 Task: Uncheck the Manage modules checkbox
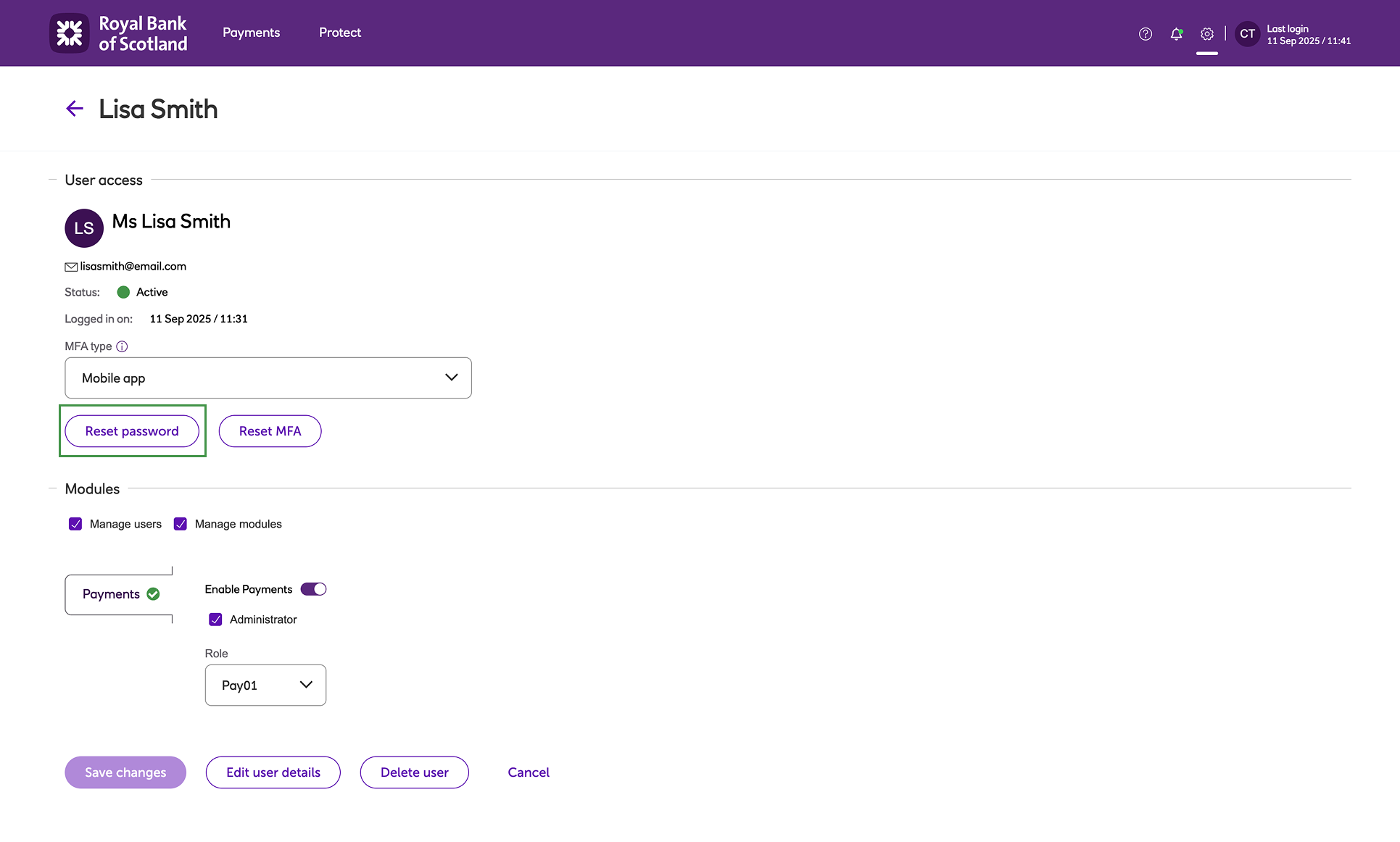(181, 524)
